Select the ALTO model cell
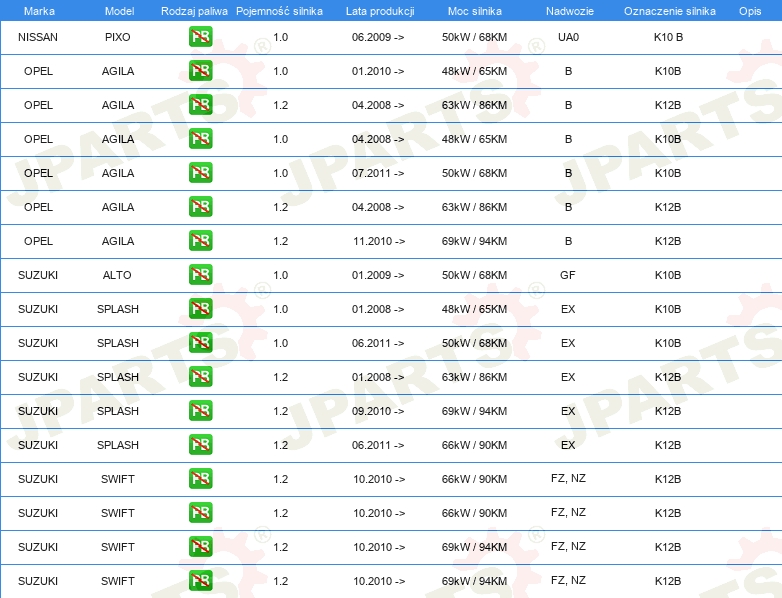Image resolution: width=782 pixels, height=598 pixels. point(117,275)
